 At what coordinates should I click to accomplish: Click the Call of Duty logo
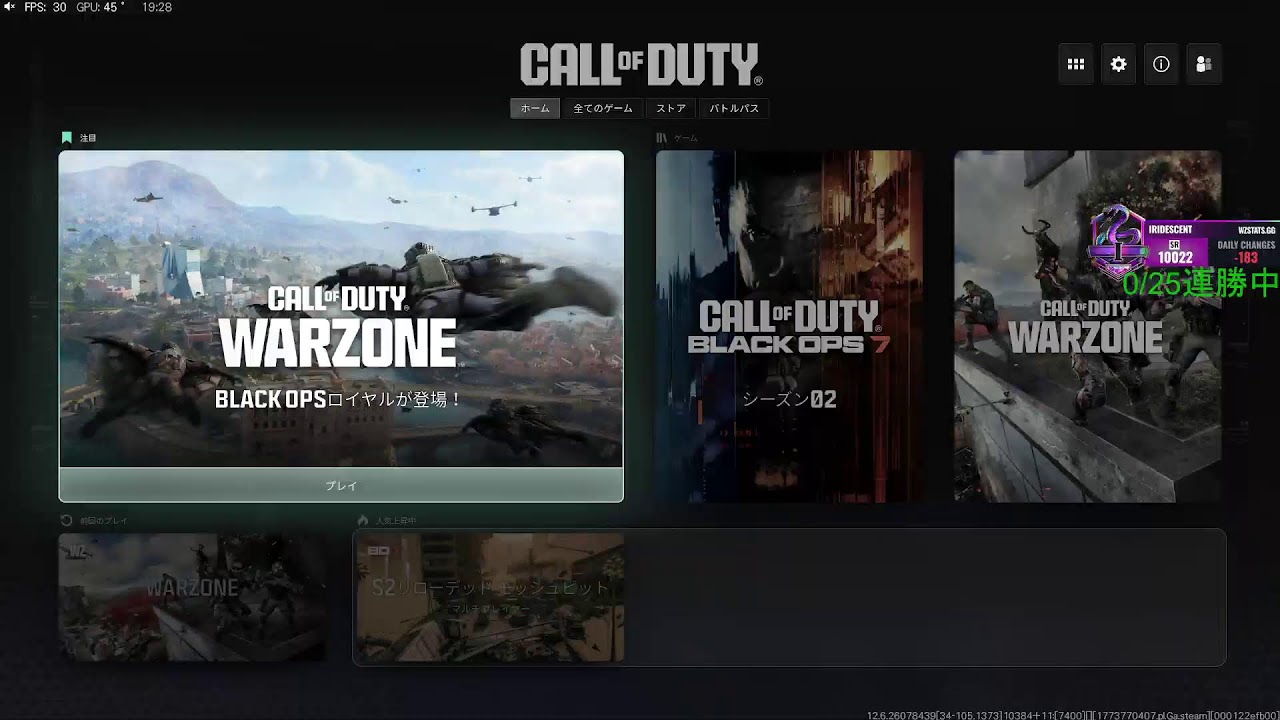tap(641, 65)
